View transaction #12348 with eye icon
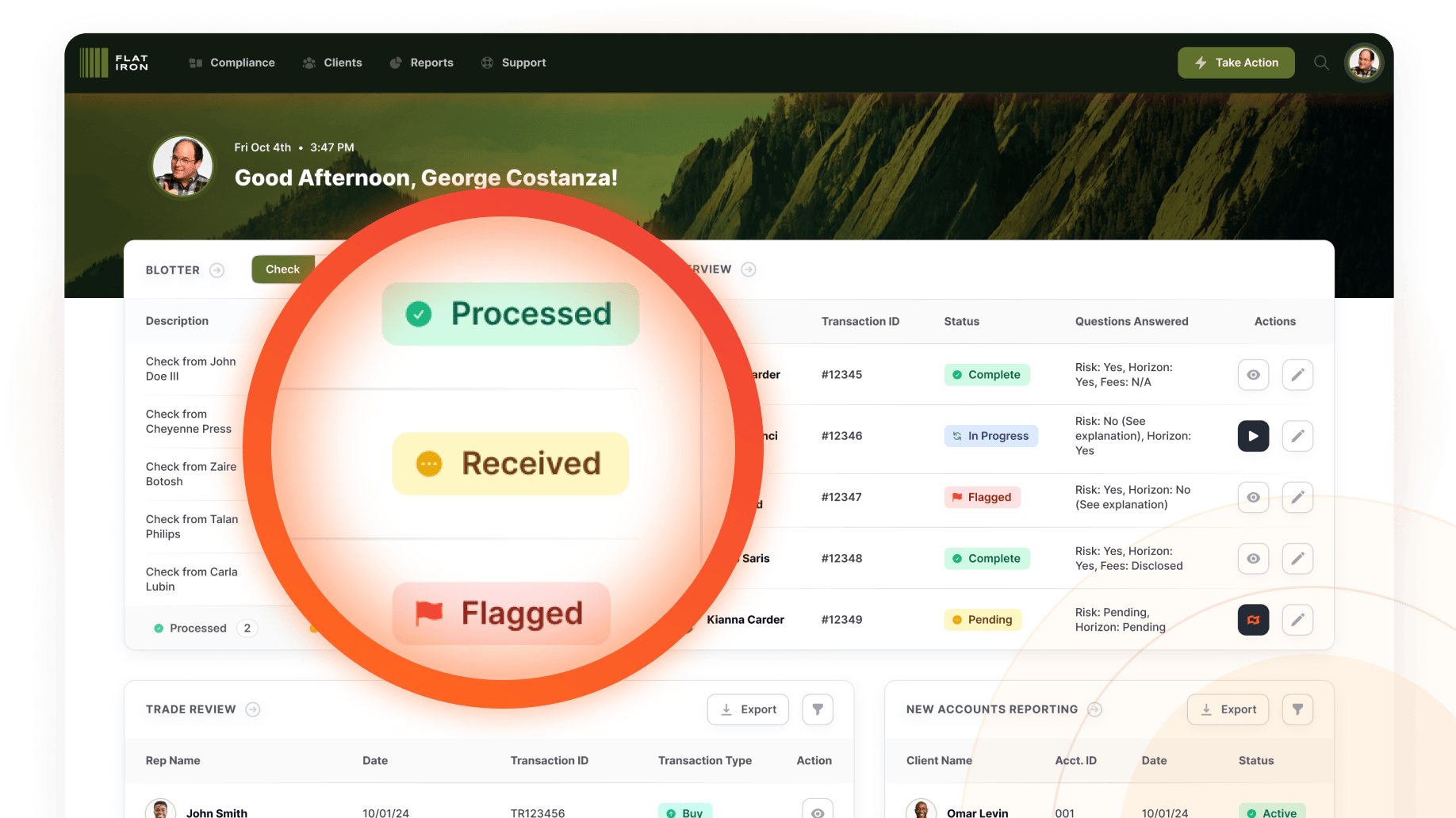The width and height of the screenshot is (1456, 818). click(x=1253, y=559)
